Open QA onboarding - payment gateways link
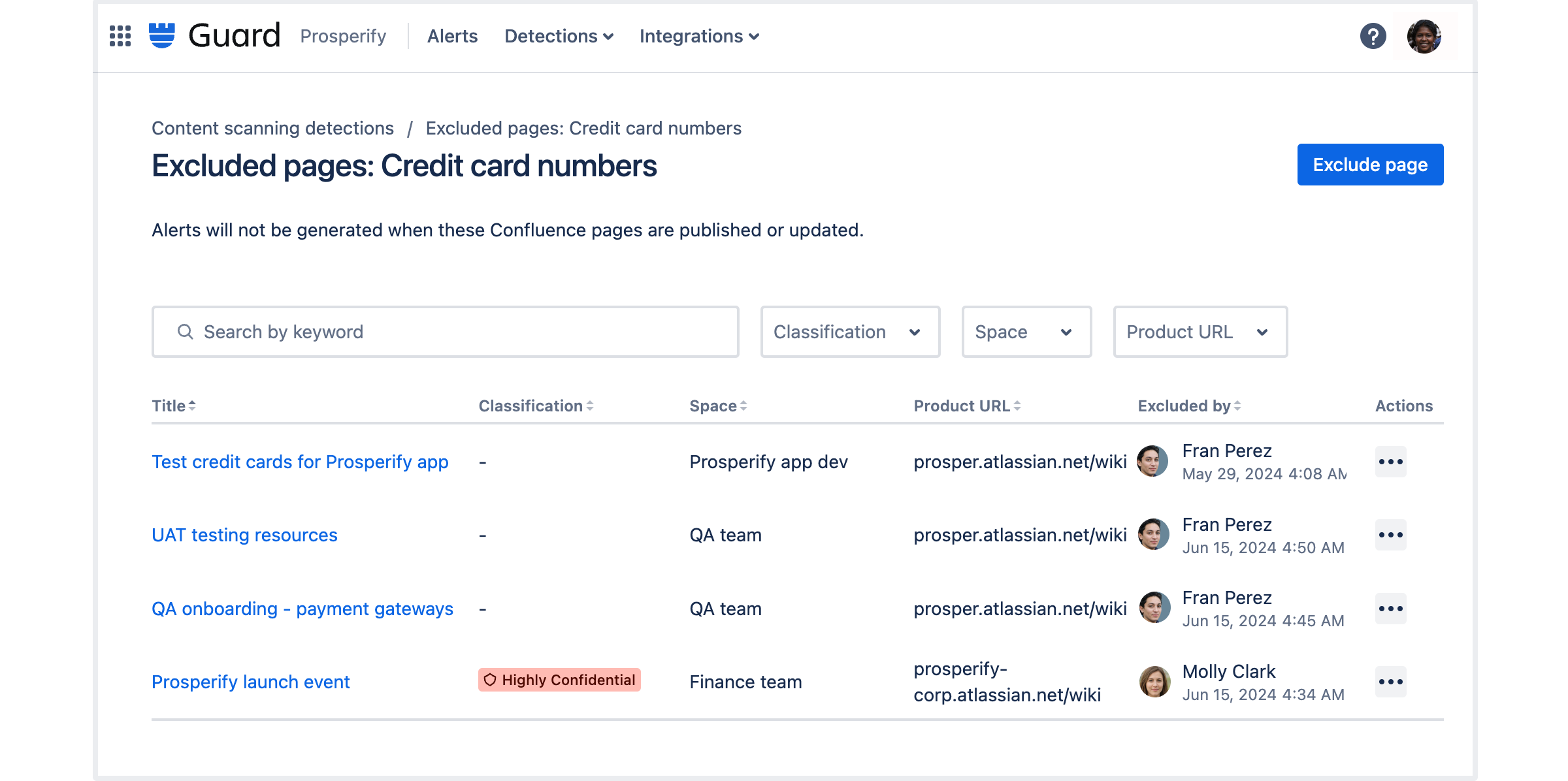The height and width of the screenshot is (781, 1568). pyautogui.click(x=302, y=609)
